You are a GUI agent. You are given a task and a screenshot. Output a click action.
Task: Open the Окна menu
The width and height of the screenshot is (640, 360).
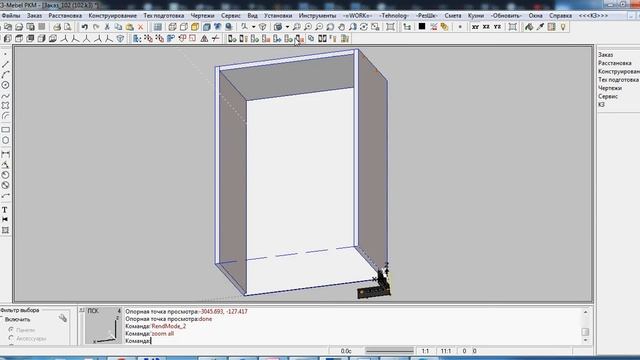tap(535, 16)
